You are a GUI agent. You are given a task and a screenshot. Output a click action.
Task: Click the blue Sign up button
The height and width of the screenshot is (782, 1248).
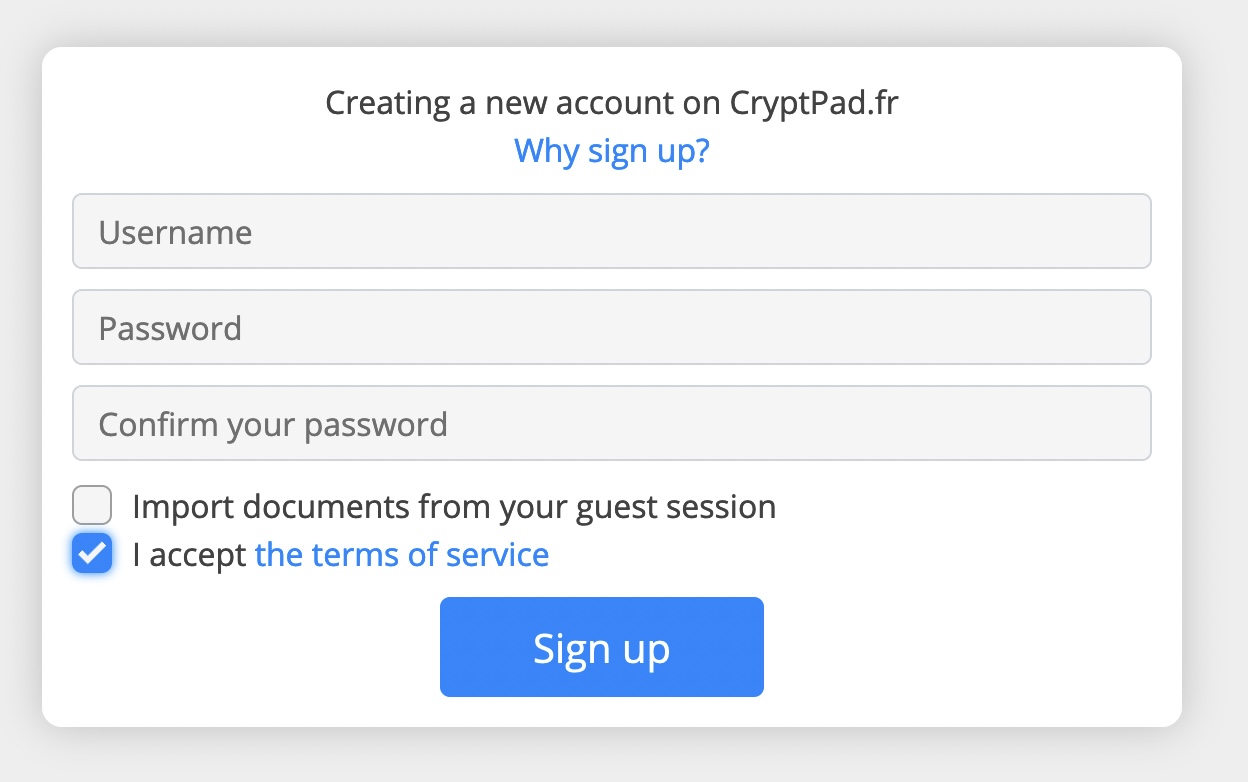[x=601, y=646]
